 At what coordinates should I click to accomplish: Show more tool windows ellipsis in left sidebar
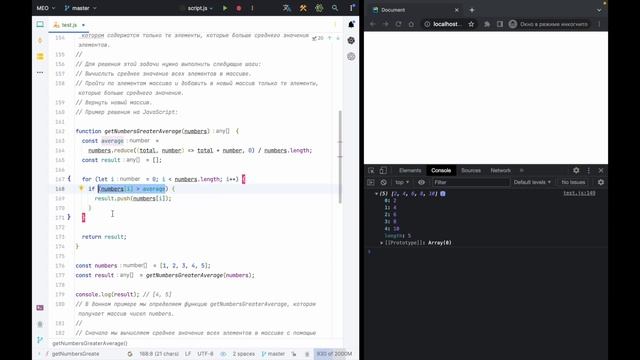tap(40, 72)
